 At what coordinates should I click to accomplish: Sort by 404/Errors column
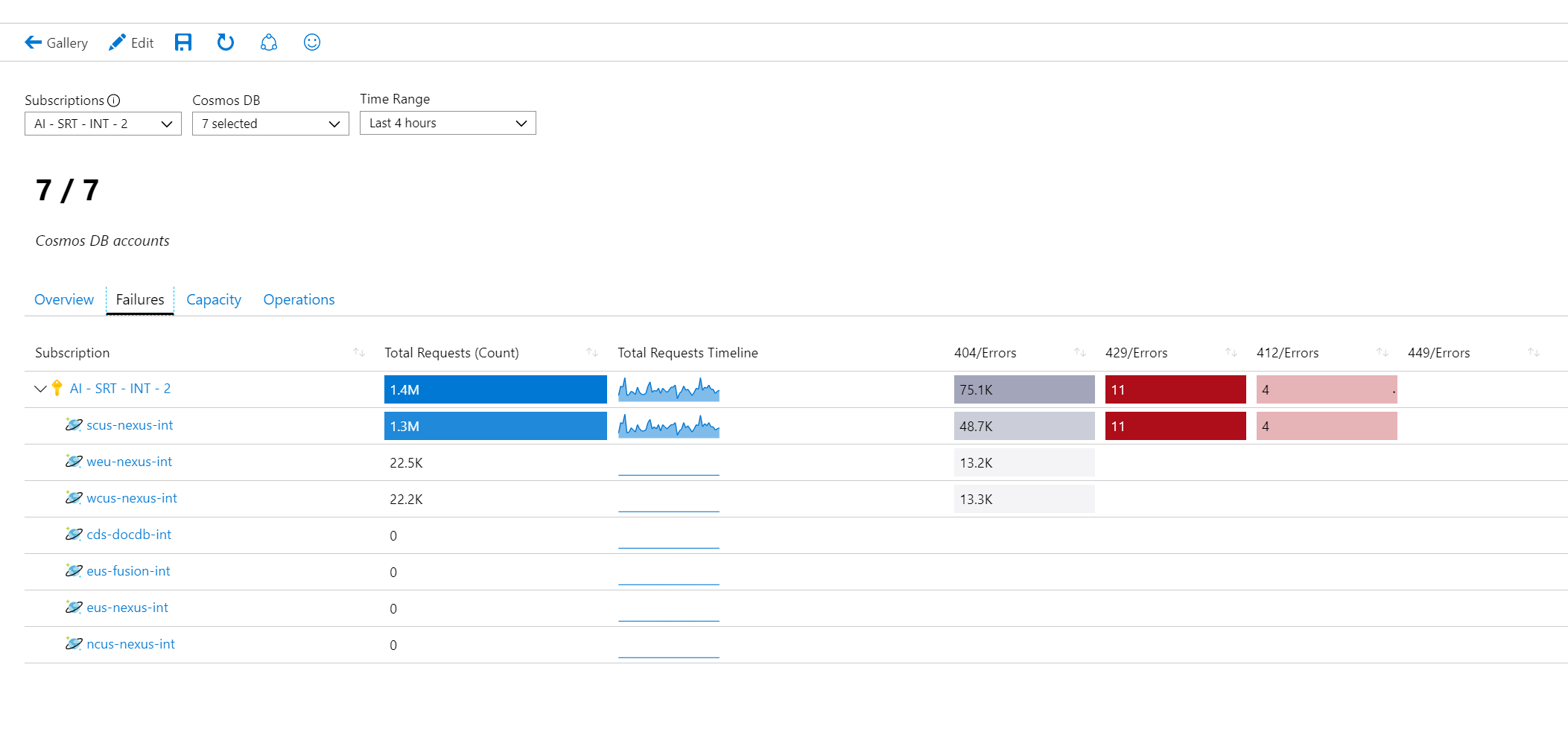[1080, 352]
